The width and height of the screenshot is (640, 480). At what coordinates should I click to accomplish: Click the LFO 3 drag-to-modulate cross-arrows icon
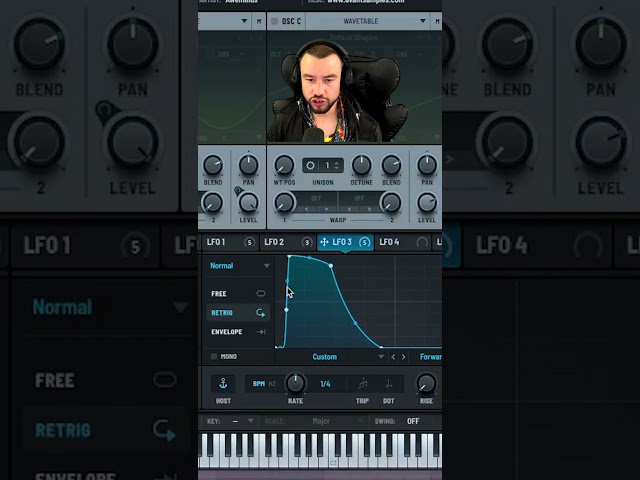[324, 242]
